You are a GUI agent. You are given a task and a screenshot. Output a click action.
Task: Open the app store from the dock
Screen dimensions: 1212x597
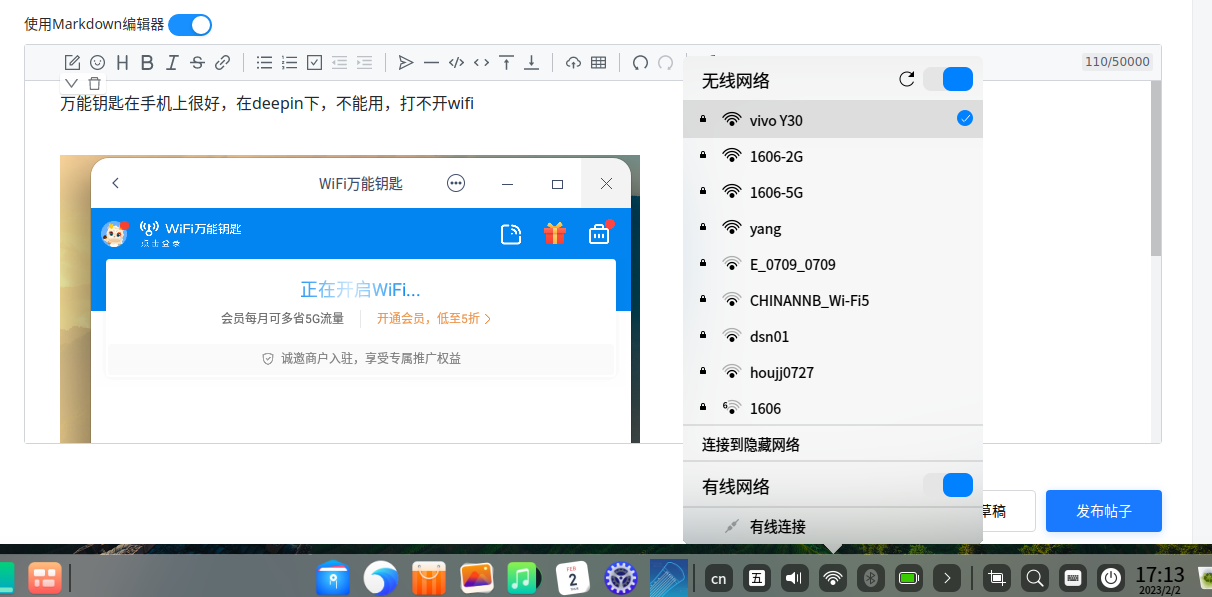tap(428, 577)
